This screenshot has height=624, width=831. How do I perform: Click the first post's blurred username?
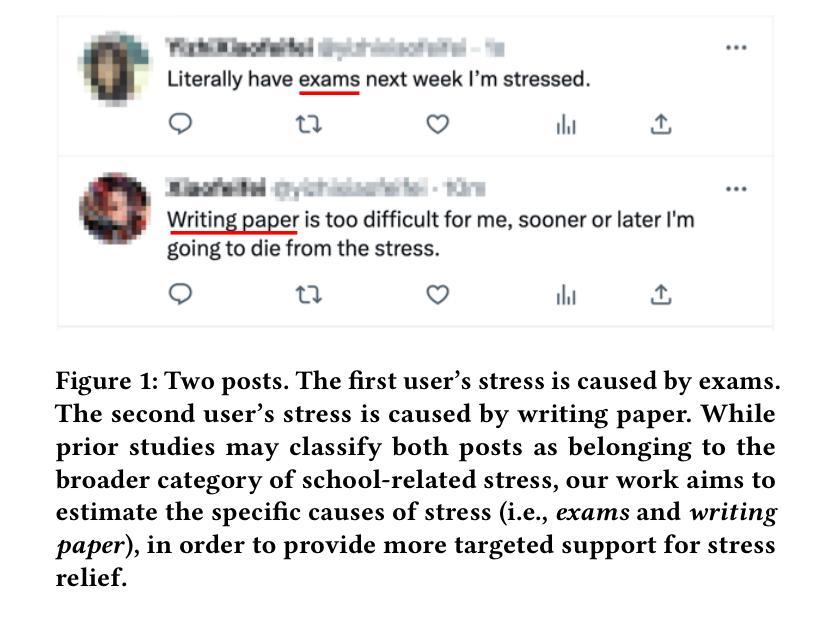[240, 47]
